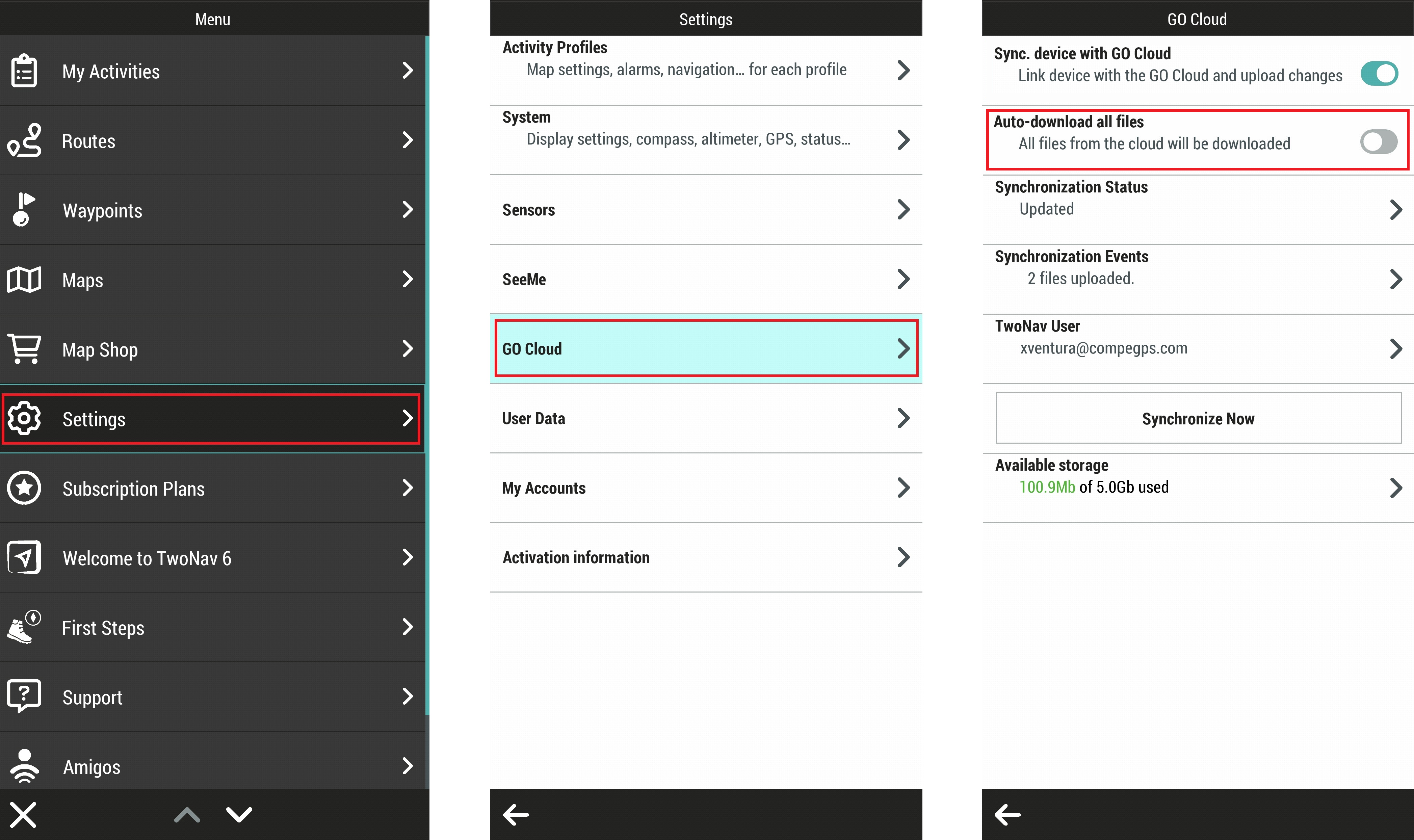Tap the Support question-mark icon

(x=24, y=696)
